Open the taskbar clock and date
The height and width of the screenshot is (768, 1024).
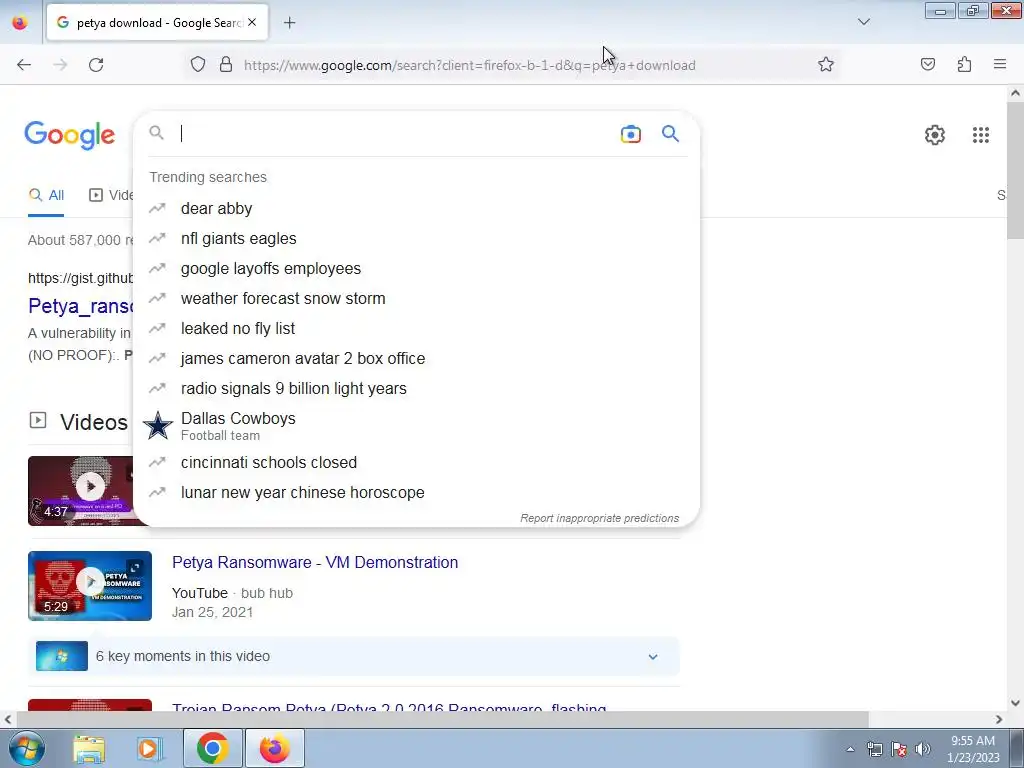click(x=973, y=749)
